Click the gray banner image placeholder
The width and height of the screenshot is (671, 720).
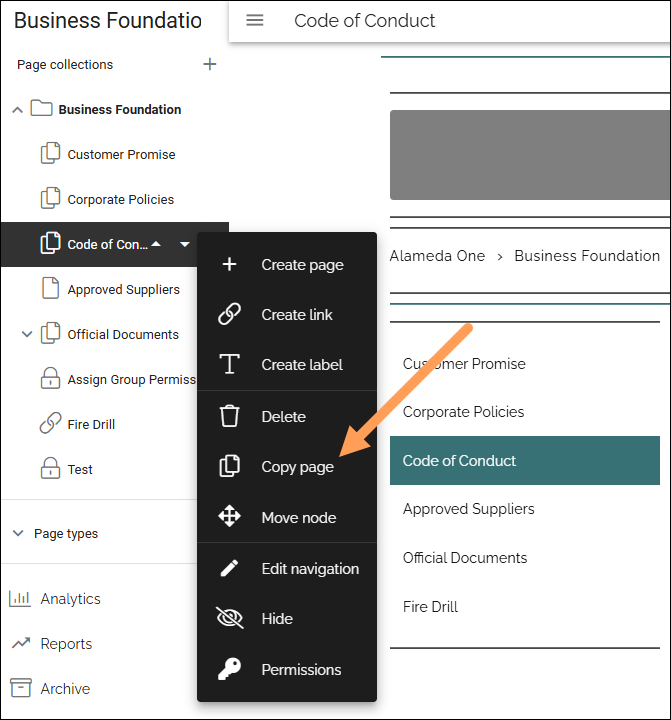click(x=530, y=155)
